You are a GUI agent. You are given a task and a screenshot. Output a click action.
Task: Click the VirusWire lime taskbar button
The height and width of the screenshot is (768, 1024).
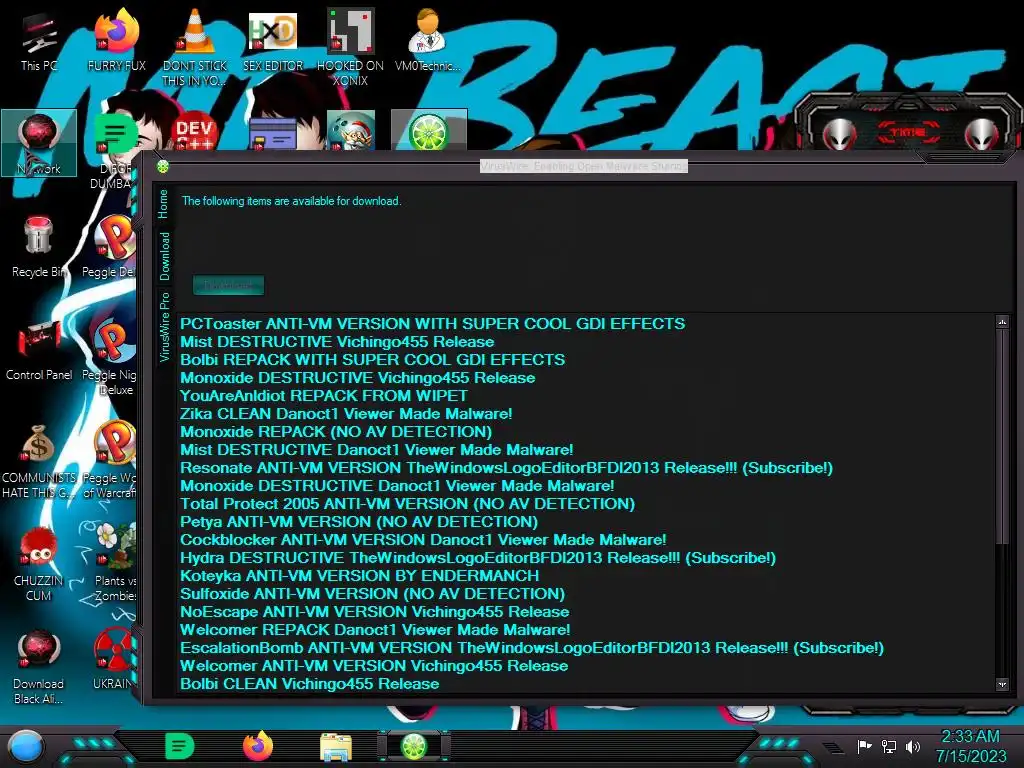pyautogui.click(x=414, y=746)
